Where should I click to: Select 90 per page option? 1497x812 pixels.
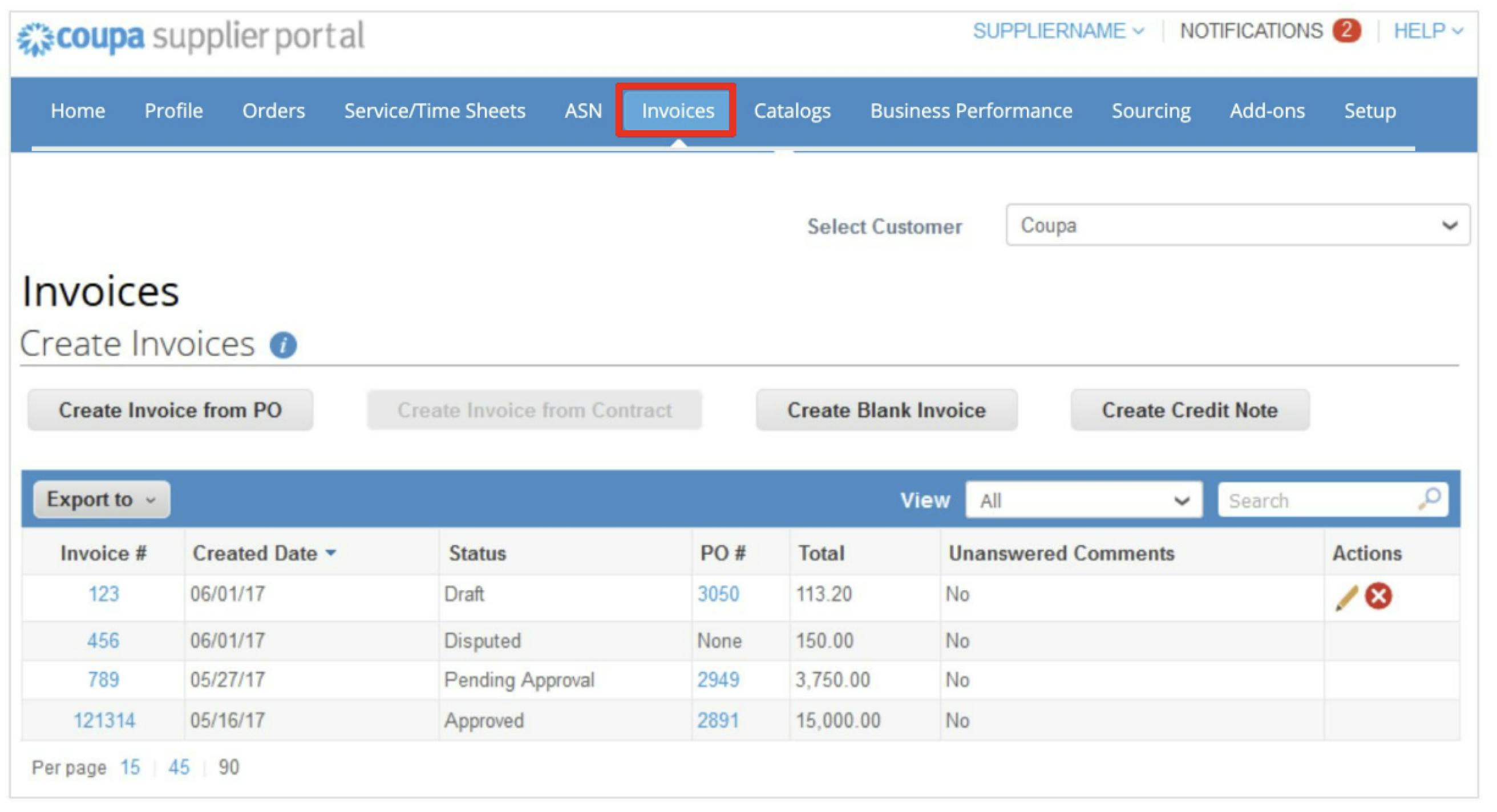pyautogui.click(x=229, y=768)
